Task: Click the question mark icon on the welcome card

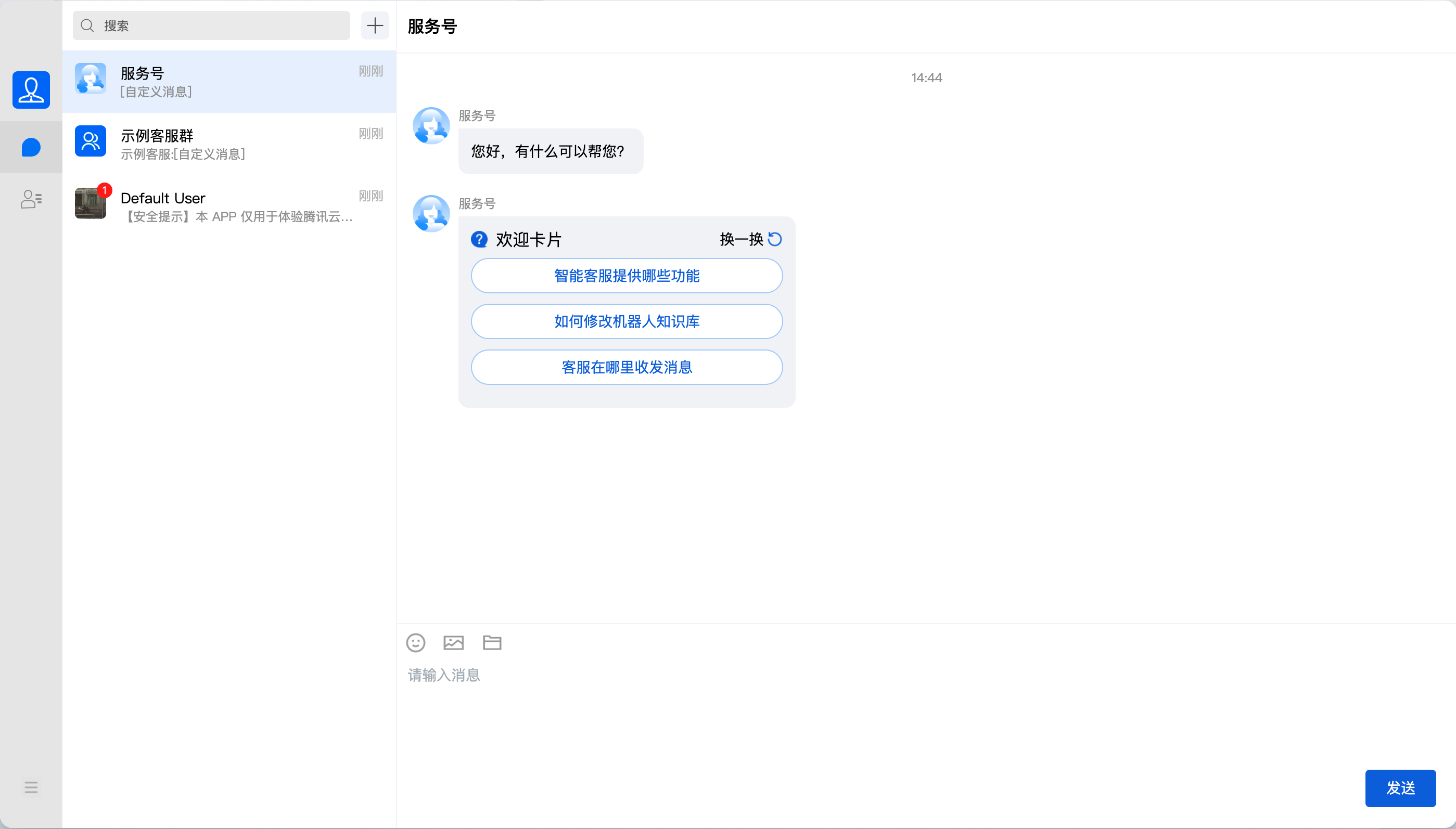Action: (479, 239)
